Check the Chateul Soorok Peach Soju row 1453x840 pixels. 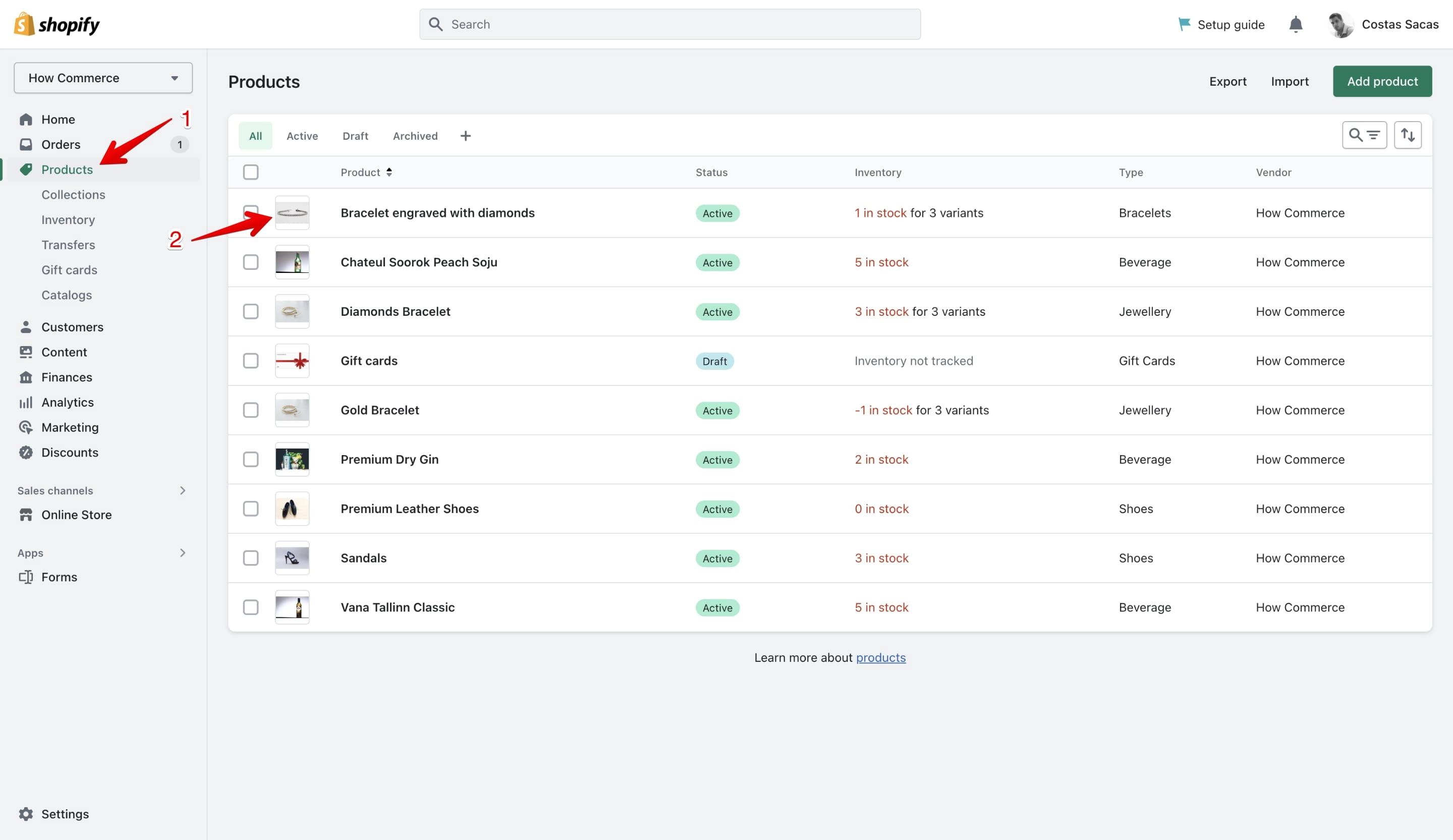point(251,262)
